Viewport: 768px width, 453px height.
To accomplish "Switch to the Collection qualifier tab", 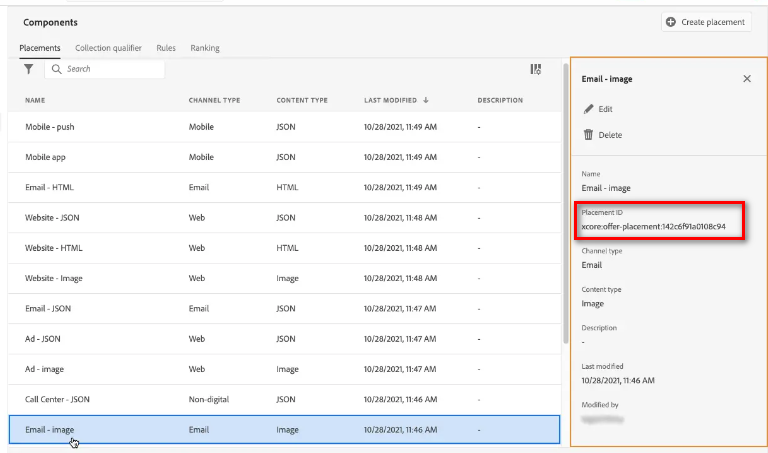I will (108, 48).
